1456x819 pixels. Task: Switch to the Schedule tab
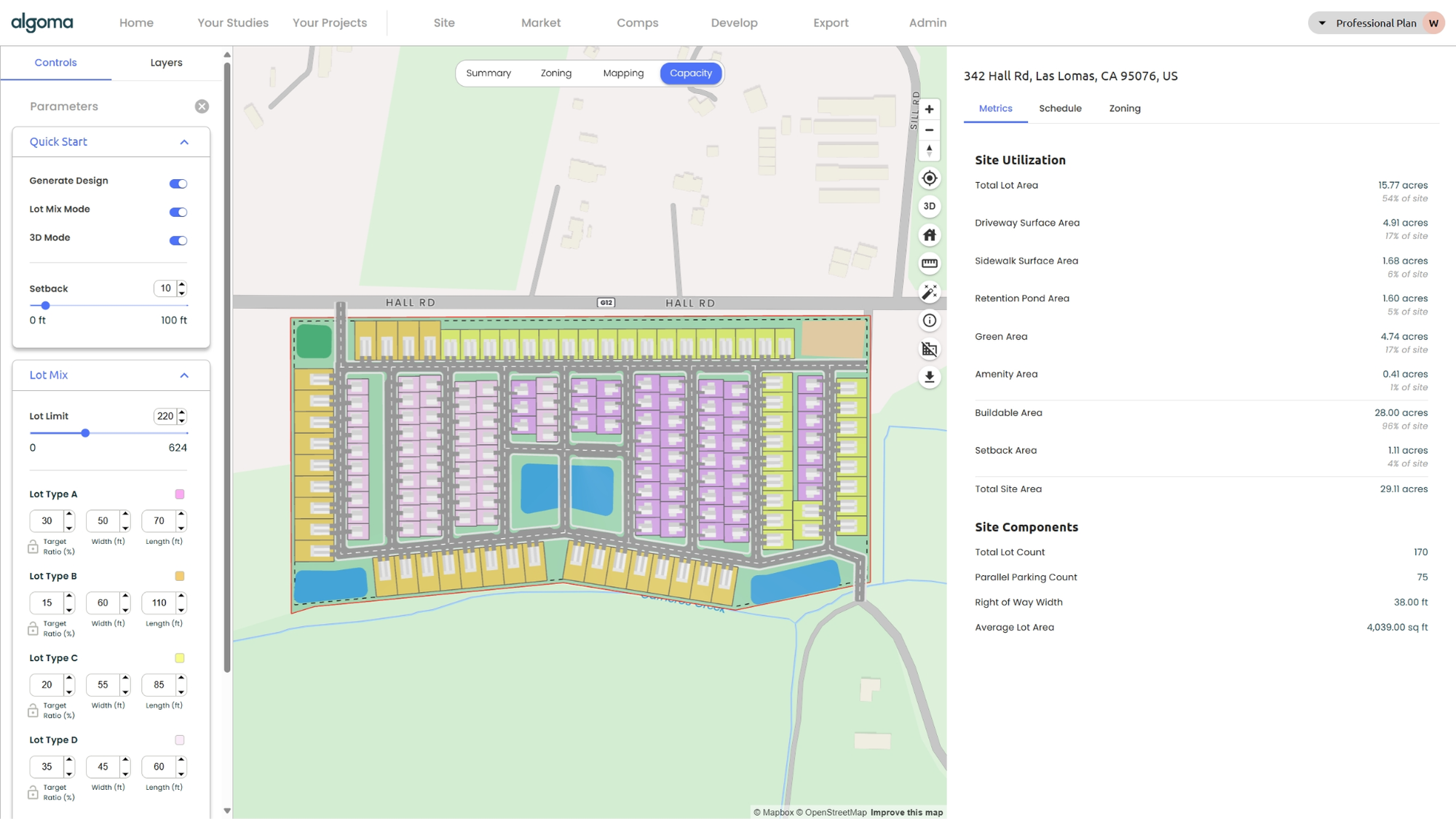[1059, 108]
